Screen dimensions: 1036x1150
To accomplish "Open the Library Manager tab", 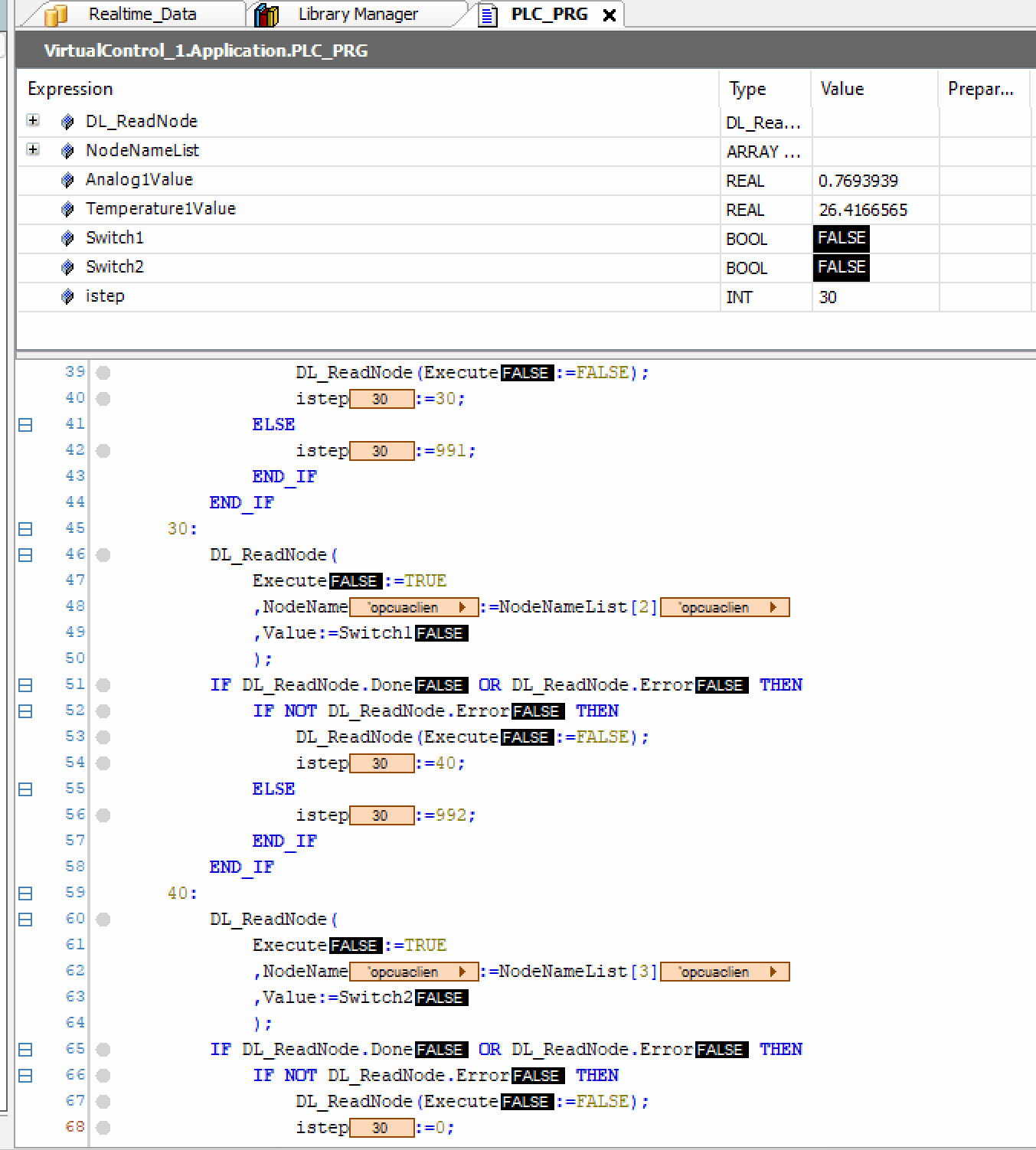I will coord(358,14).
